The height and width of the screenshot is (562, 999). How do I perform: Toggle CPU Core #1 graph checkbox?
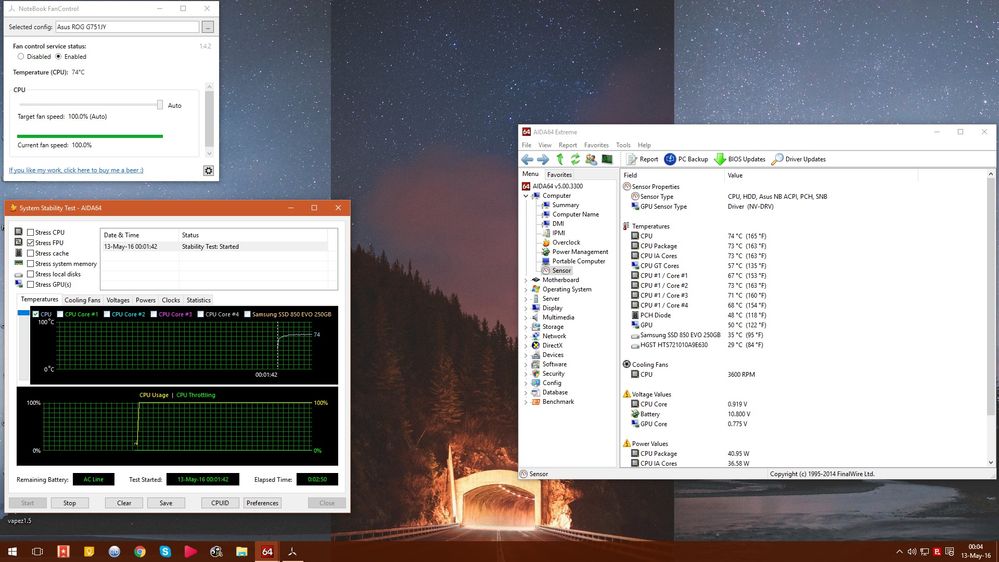pos(60,314)
